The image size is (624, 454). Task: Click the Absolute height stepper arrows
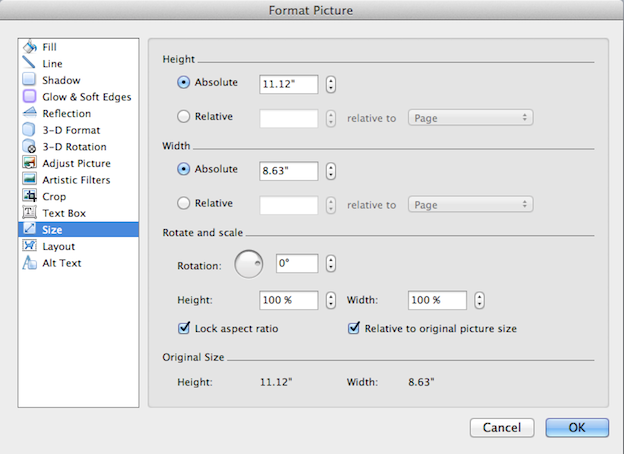coord(331,84)
